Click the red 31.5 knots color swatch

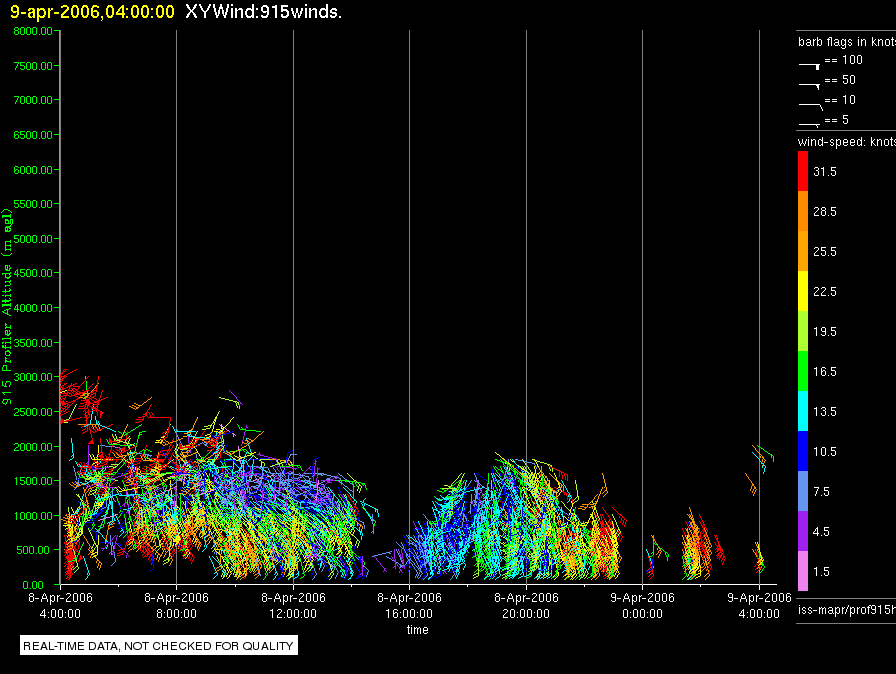pos(803,171)
